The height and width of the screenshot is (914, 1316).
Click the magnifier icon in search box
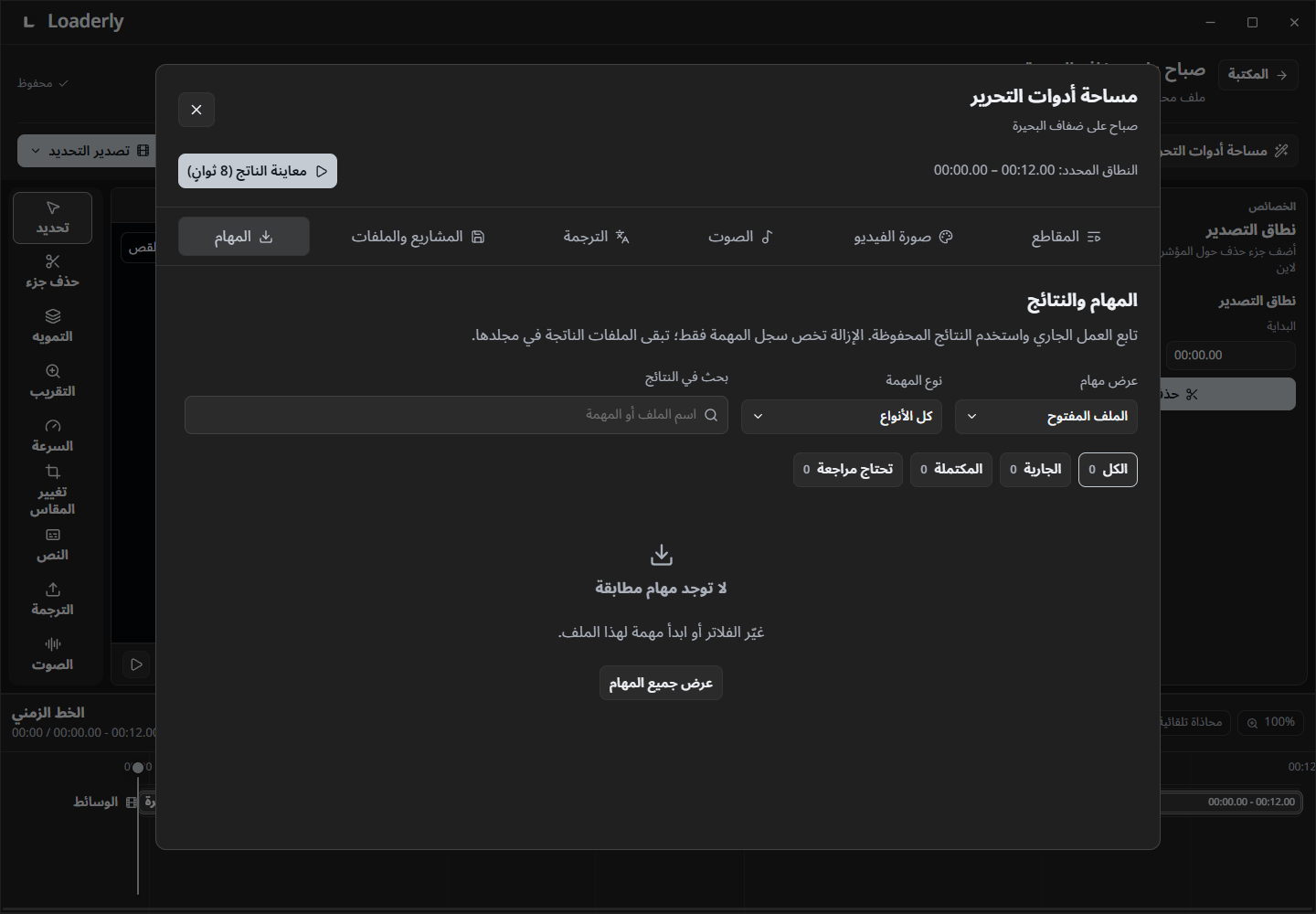(711, 415)
